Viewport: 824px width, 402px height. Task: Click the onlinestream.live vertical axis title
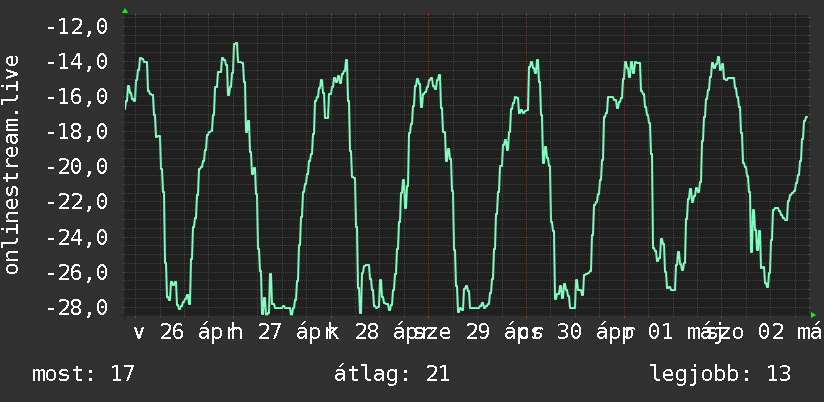point(11,164)
